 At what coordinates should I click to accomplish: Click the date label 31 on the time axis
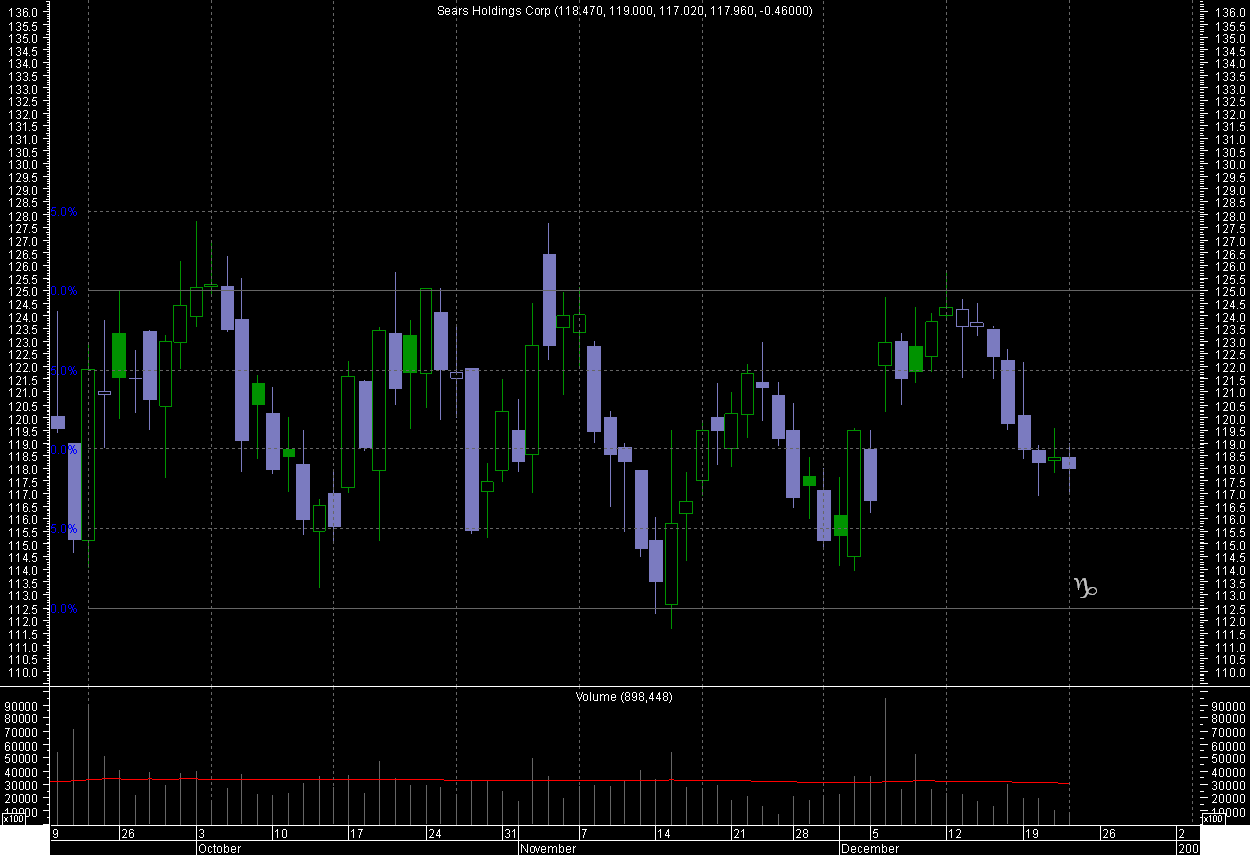(510, 833)
